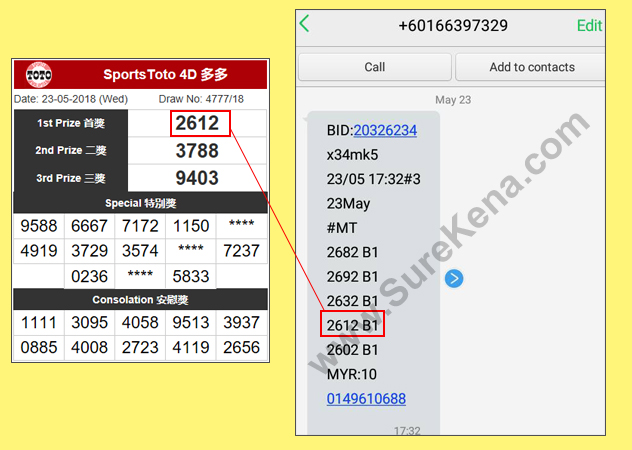
Task: Click special number 5833
Action: point(191,277)
